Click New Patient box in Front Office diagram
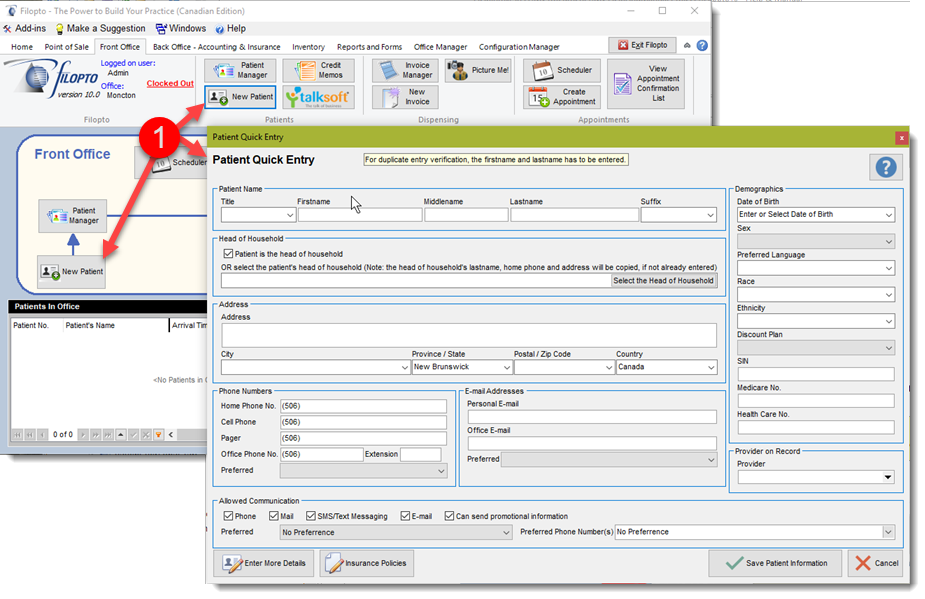Viewport: 925px width, 599px height. 71,271
